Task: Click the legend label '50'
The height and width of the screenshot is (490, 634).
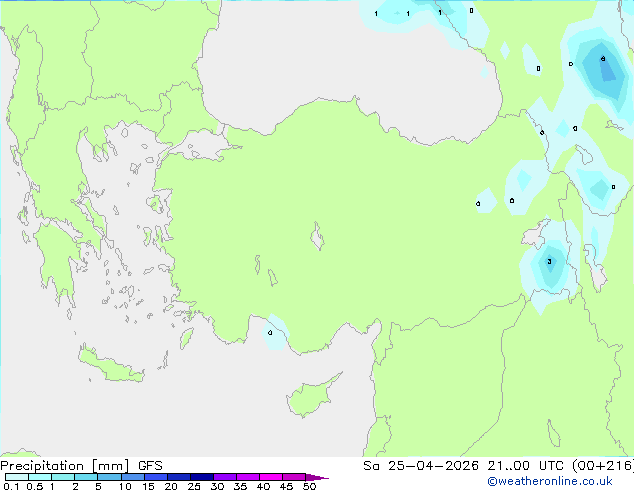Action: pyautogui.click(x=309, y=486)
